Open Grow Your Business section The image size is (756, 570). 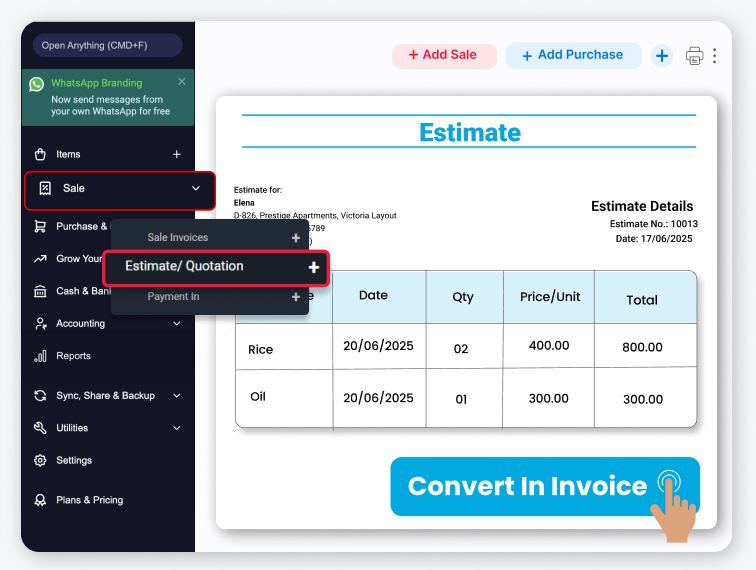click(x=79, y=258)
